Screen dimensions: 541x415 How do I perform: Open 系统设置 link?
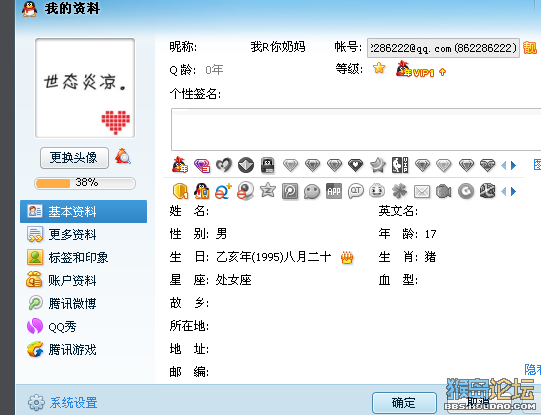(x=73, y=403)
